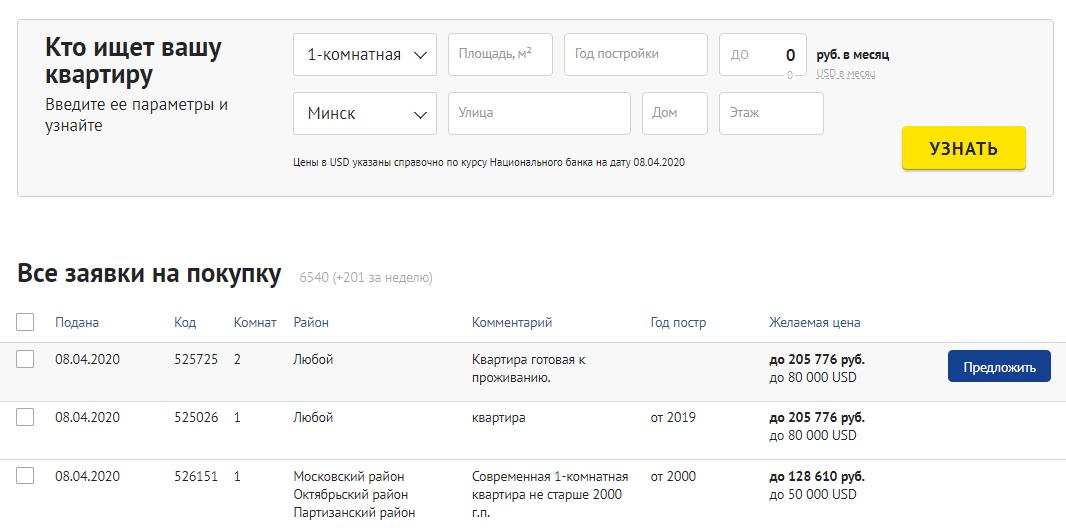
Task: Sort the table by Код column
Action: pos(185,322)
